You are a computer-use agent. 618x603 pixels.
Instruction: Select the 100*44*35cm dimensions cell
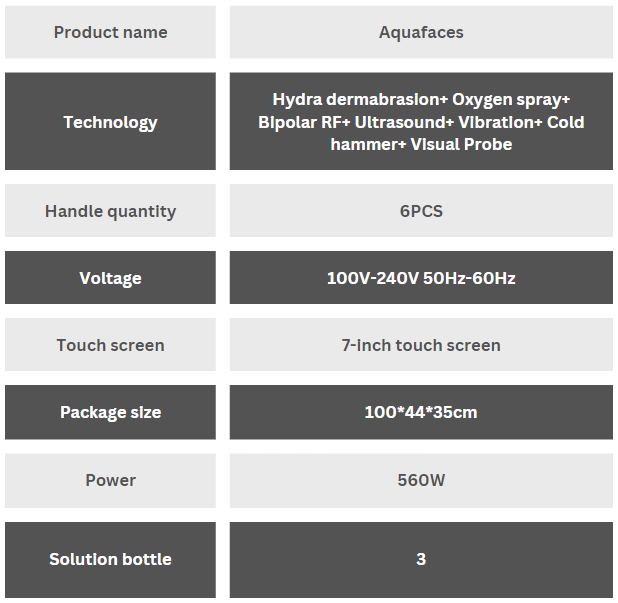coord(421,412)
